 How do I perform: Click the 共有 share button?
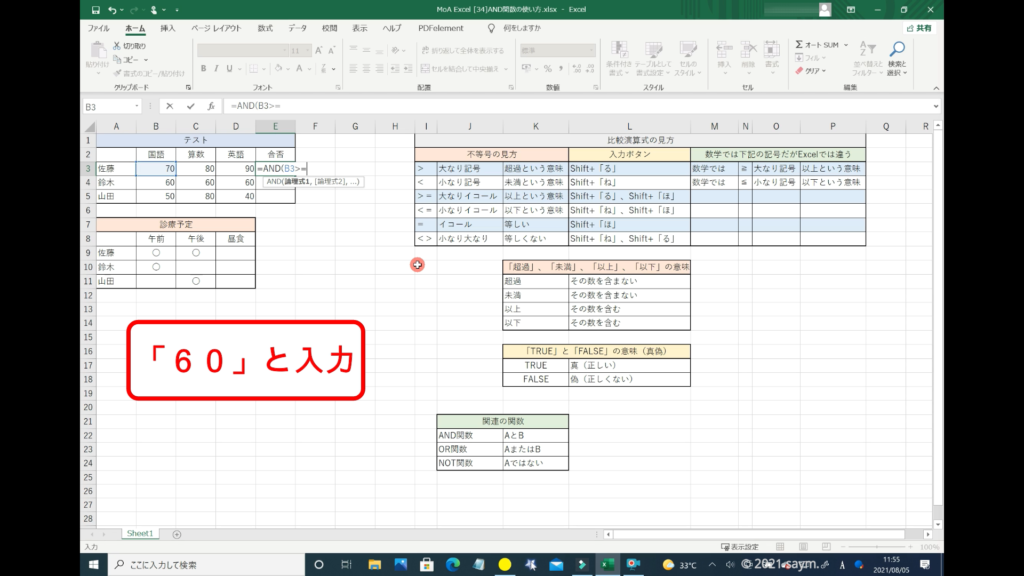coord(918,28)
